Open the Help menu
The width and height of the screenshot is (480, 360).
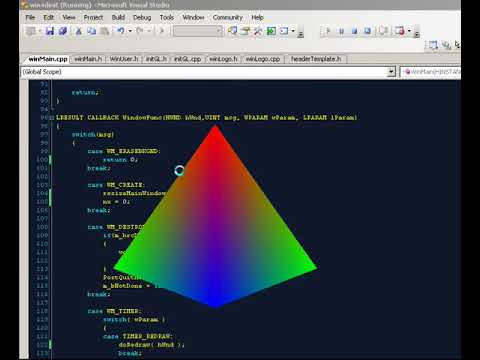(x=257, y=17)
